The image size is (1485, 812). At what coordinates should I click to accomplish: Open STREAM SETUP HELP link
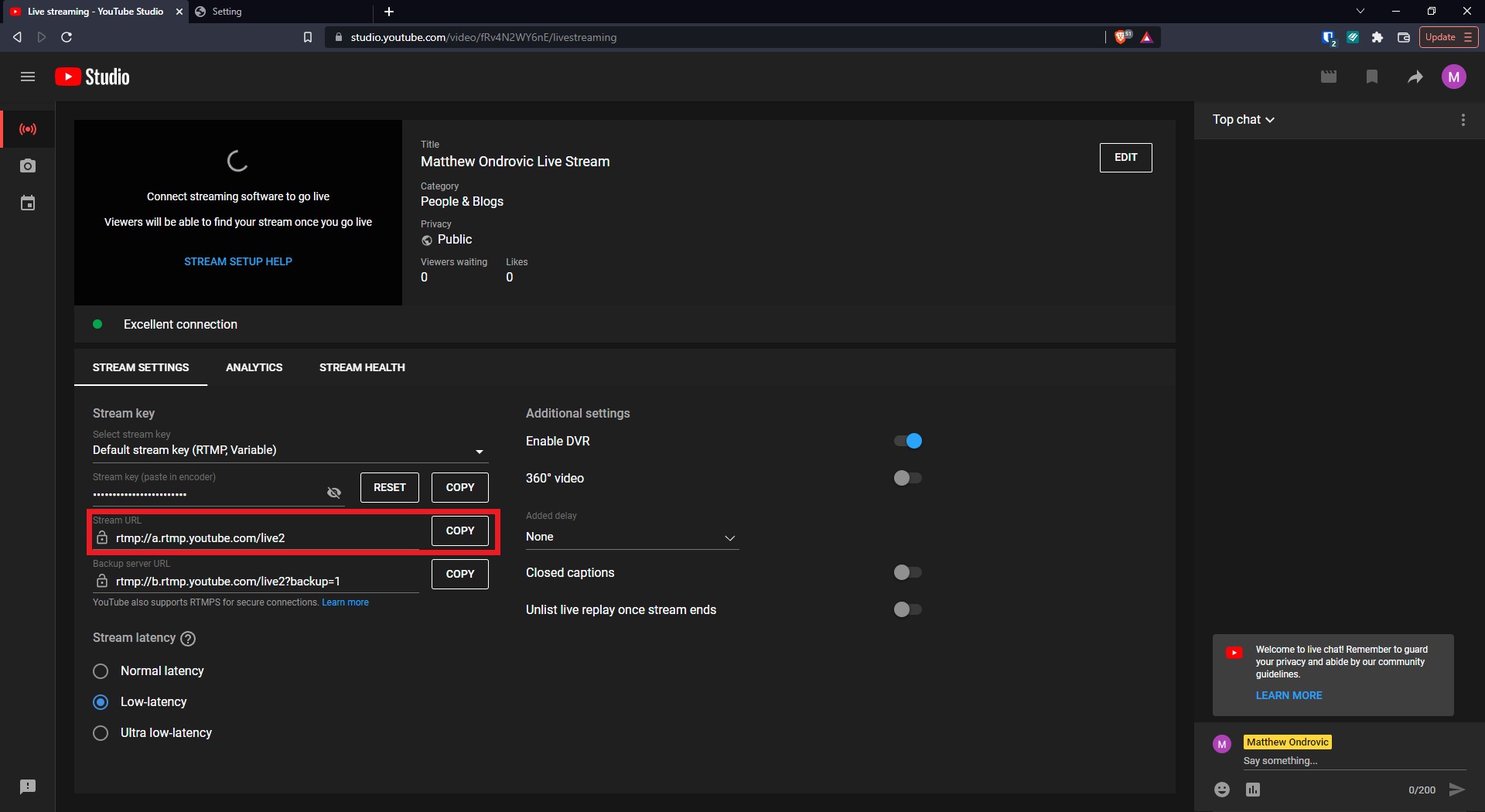point(238,261)
